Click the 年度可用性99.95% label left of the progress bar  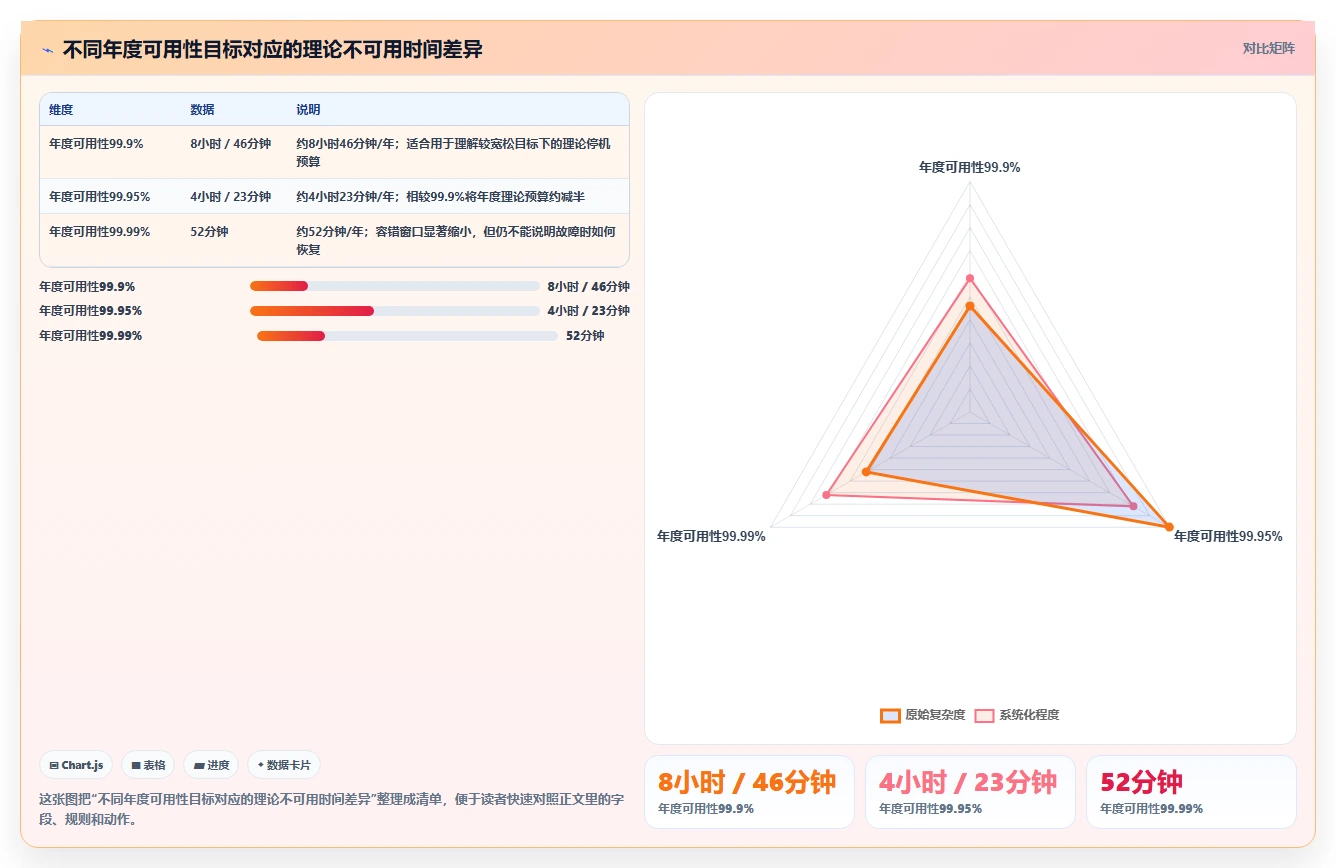pyautogui.click(x=91, y=311)
